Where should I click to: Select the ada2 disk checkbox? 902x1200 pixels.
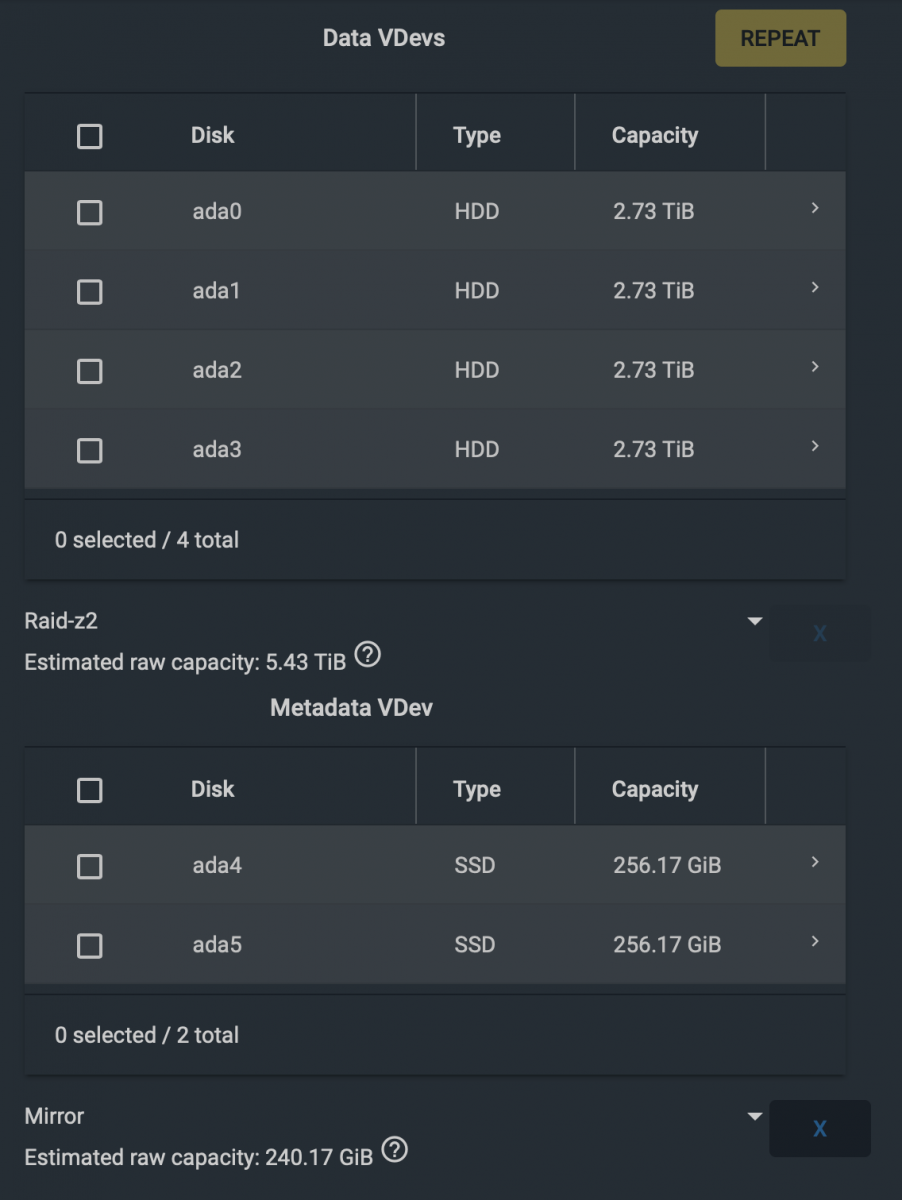click(x=90, y=371)
